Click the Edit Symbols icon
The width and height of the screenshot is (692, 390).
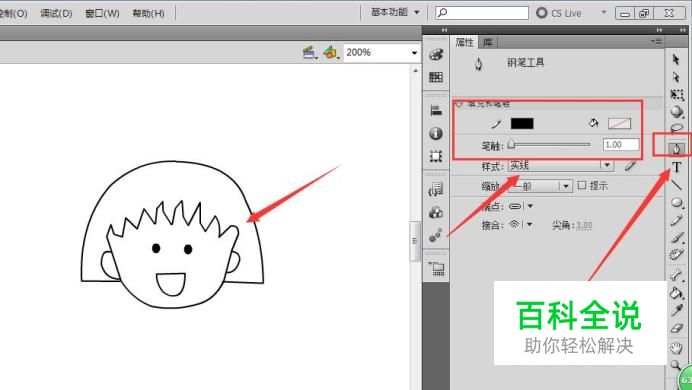[331, 53]
